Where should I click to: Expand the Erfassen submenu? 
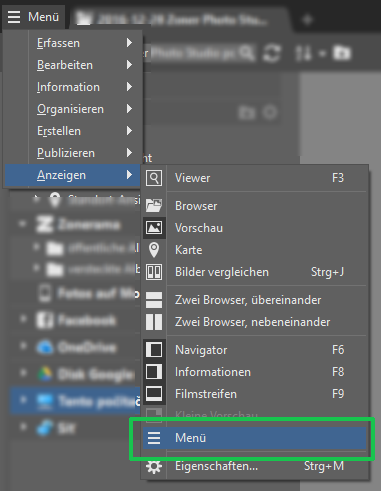tap(86, 43)
